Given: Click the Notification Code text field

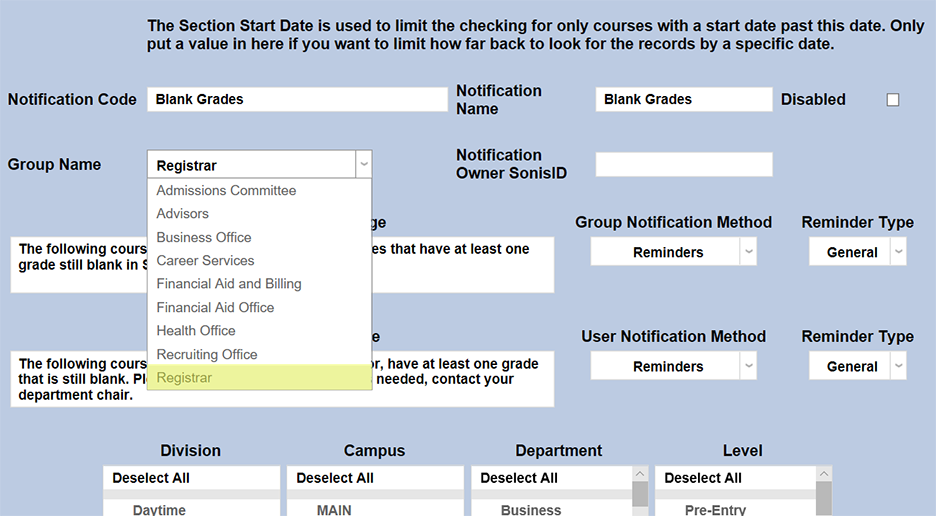Looking at the screenshot, I should [297, 100].
